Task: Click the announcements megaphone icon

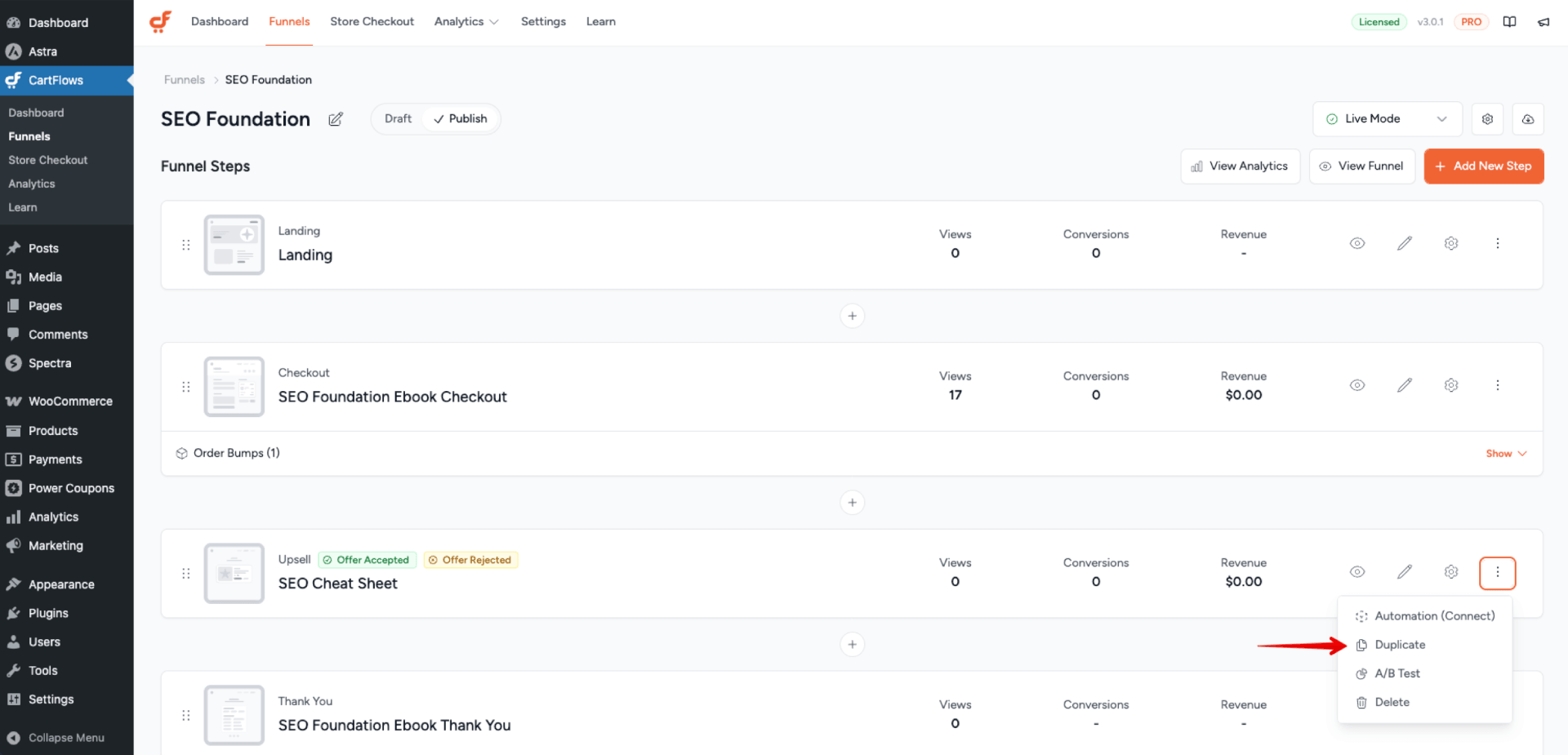Action: pyautogui.click(x=1543, y=22)
